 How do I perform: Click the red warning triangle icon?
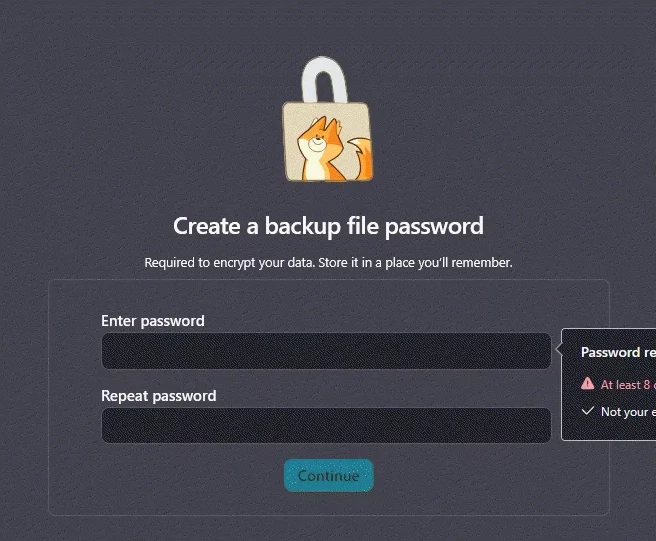point(588,384)
